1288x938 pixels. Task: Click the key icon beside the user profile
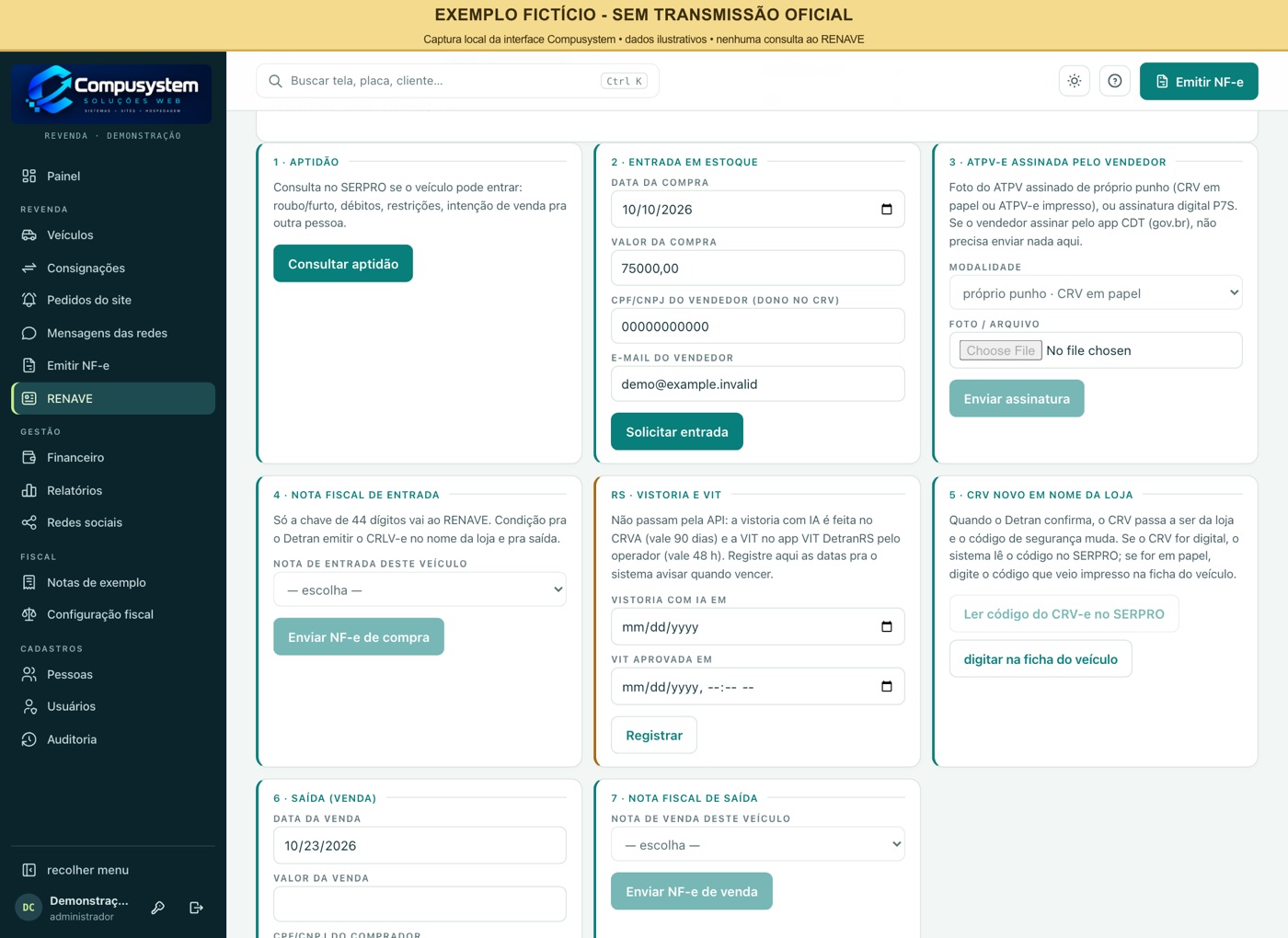click(158, 908)
